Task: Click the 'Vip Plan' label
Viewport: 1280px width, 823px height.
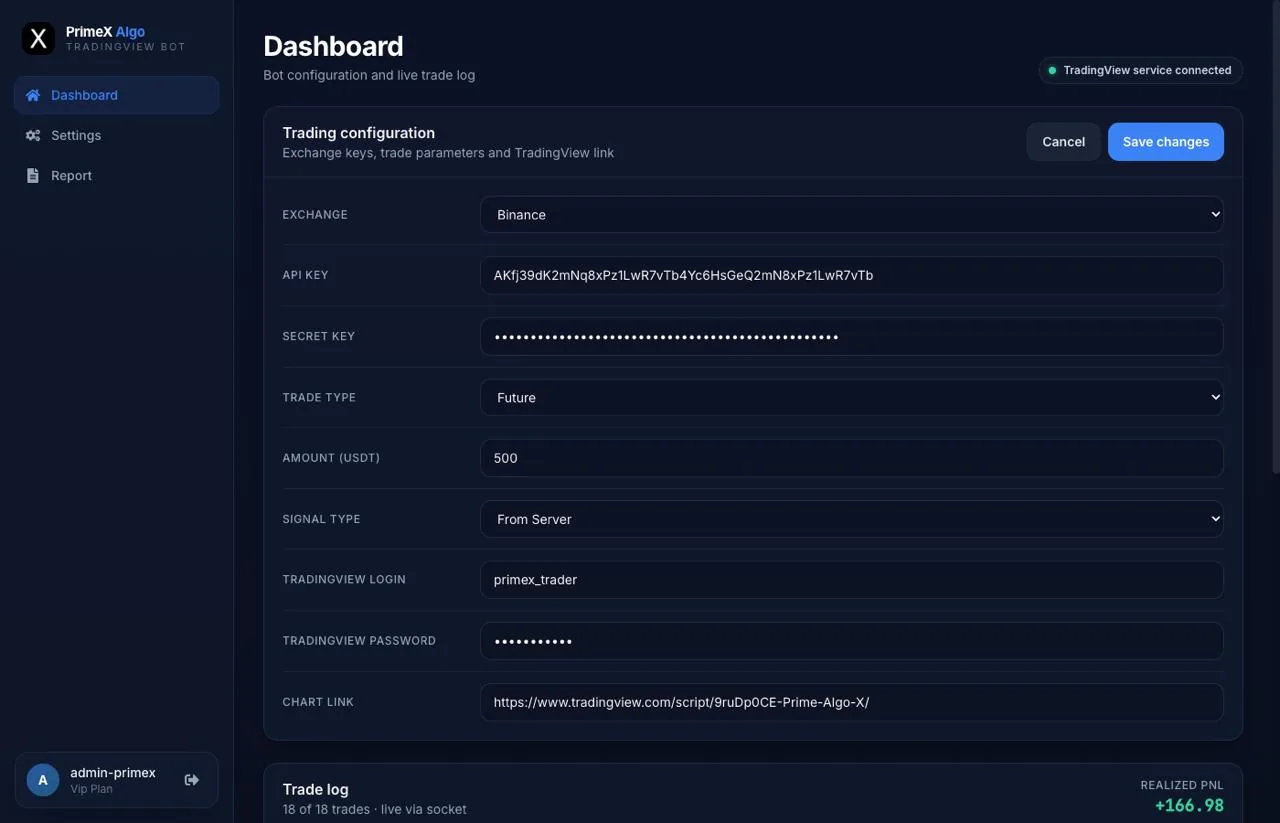Action: point(91,789)
